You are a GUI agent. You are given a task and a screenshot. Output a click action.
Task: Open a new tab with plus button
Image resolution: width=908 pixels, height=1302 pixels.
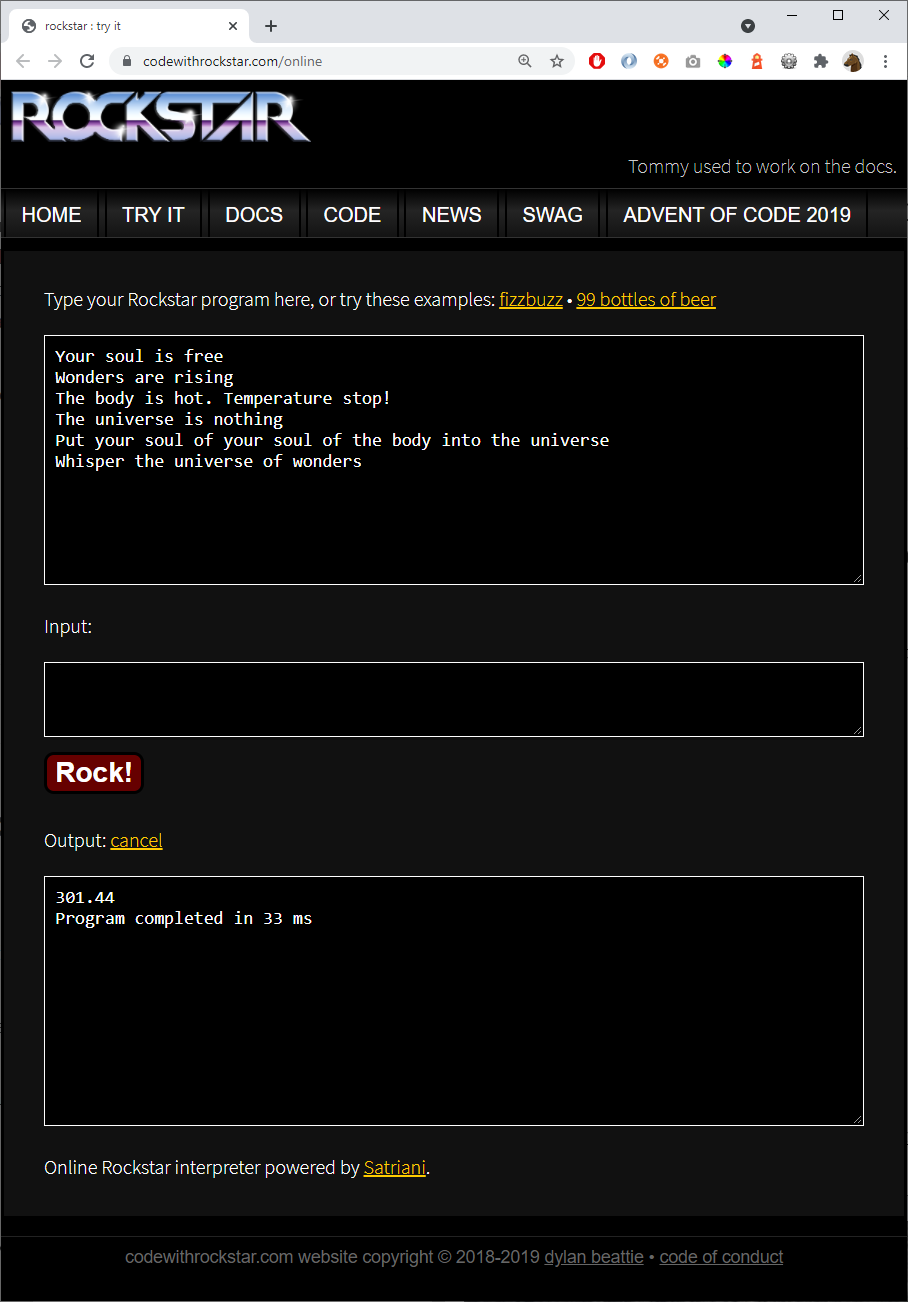click(x=271, y=26)
